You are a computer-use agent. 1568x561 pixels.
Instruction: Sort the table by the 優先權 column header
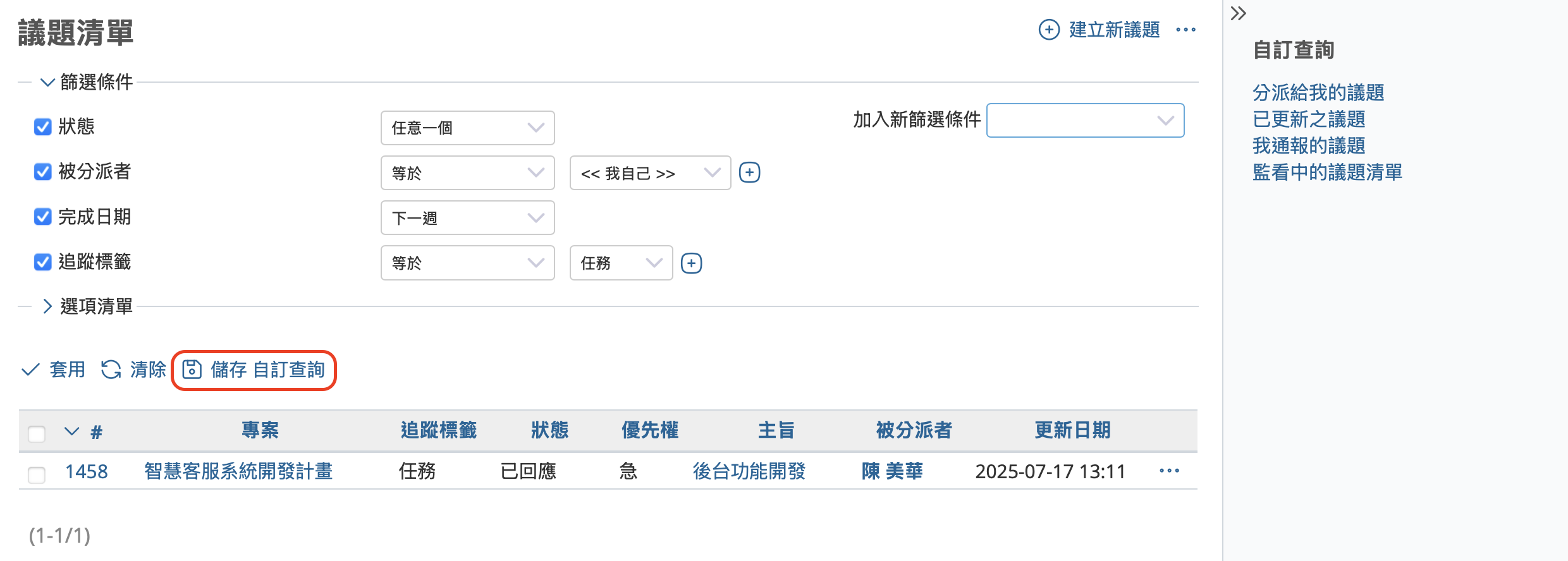click(x=649, y=430)
